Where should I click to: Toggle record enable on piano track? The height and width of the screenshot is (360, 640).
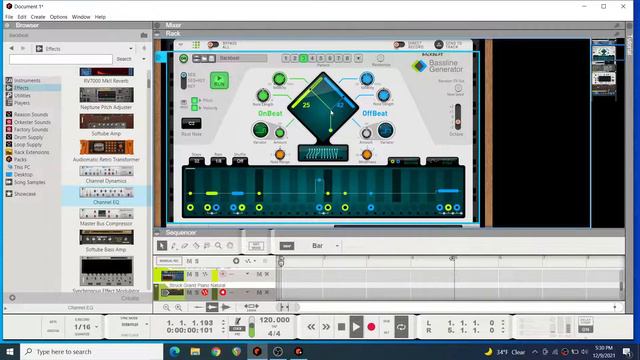pos(223,293)
